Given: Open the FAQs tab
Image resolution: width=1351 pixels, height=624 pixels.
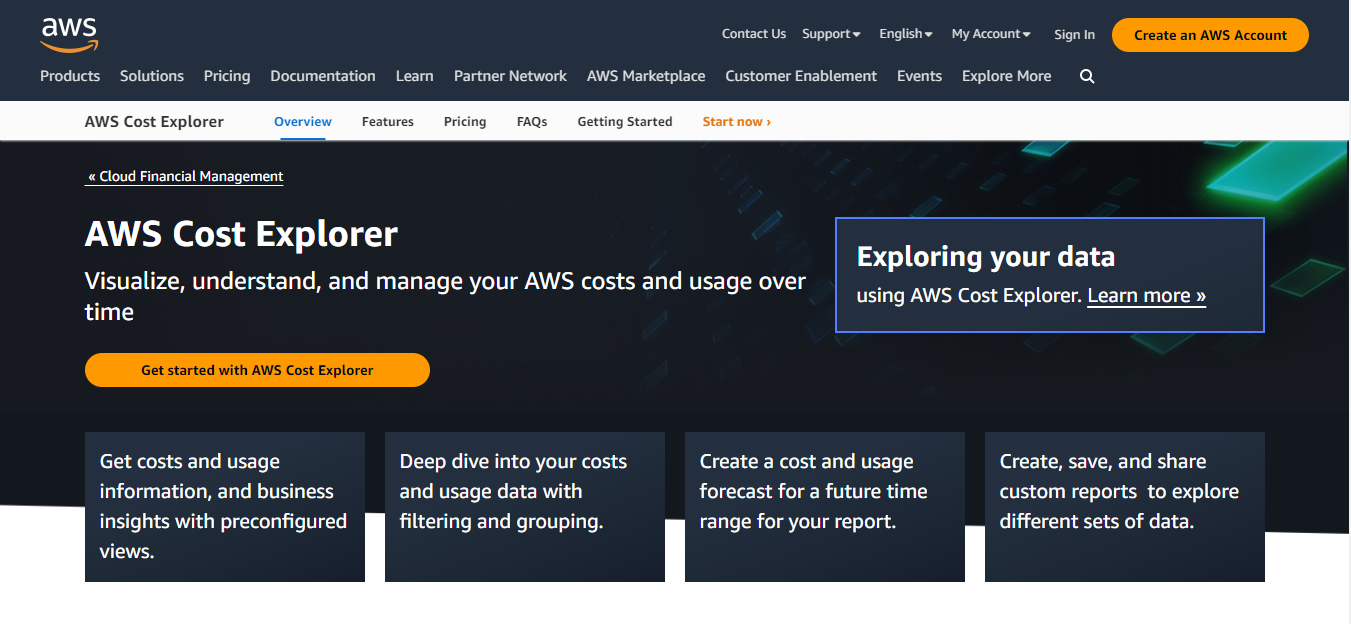Looking at the screenshot, I should tap(532, 121).
